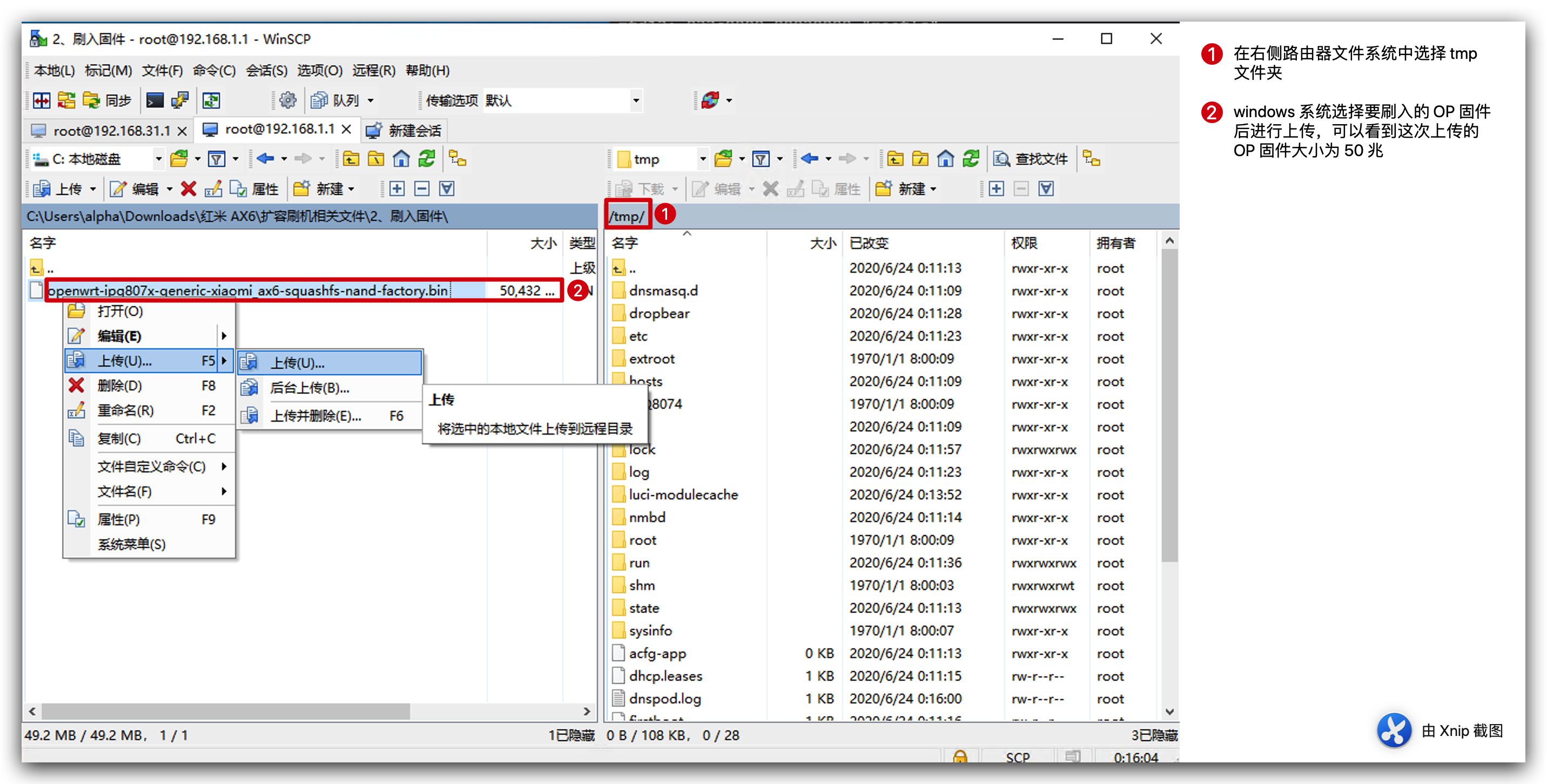This screenshot has height=784, width=1547.
Task: Click the local panel parent directory icon
Action: 351,159
